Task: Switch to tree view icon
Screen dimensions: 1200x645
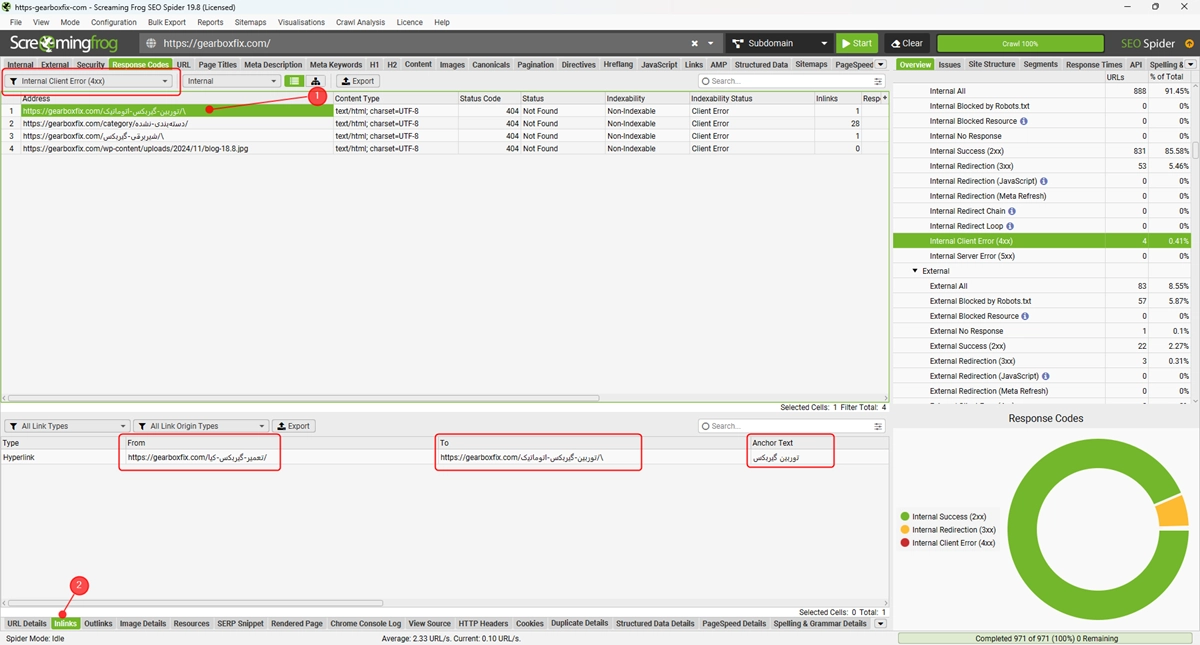Action: pos(316,81)
